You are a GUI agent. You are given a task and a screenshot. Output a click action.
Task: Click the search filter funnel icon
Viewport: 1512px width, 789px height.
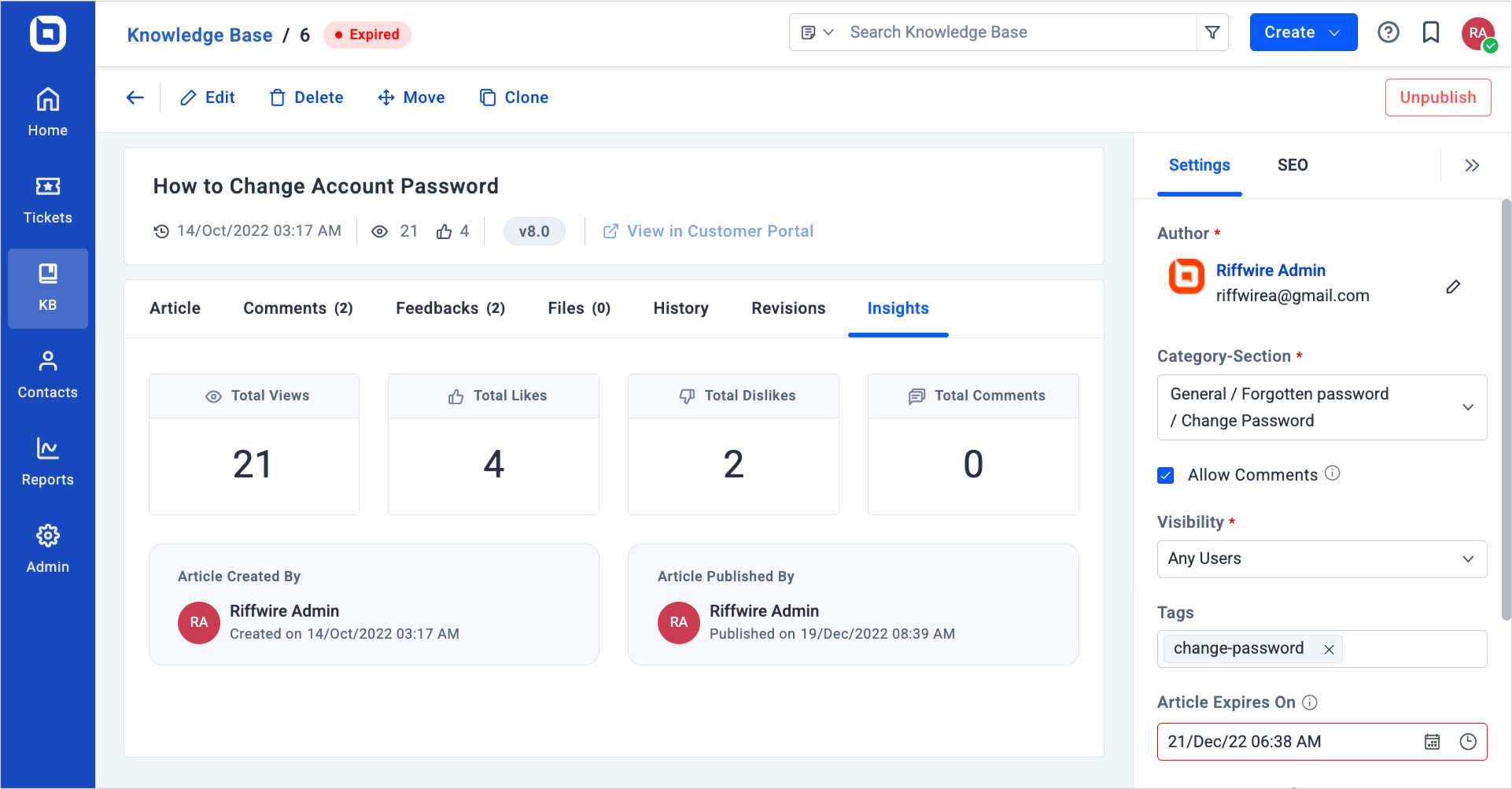pyautogui.click(x=1212, y=32)
